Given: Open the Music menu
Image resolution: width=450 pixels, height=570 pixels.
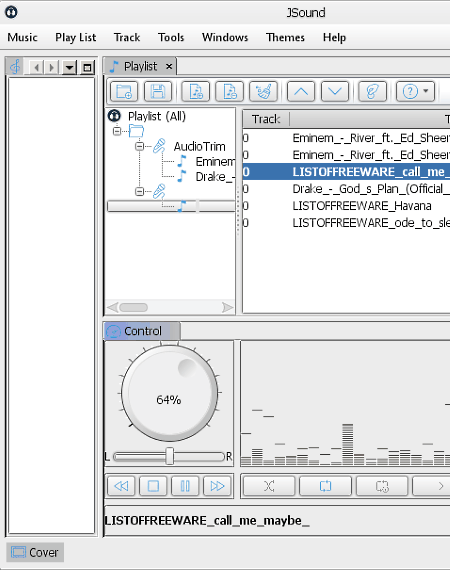Looking at the screenshot, I should pos(23,37).
